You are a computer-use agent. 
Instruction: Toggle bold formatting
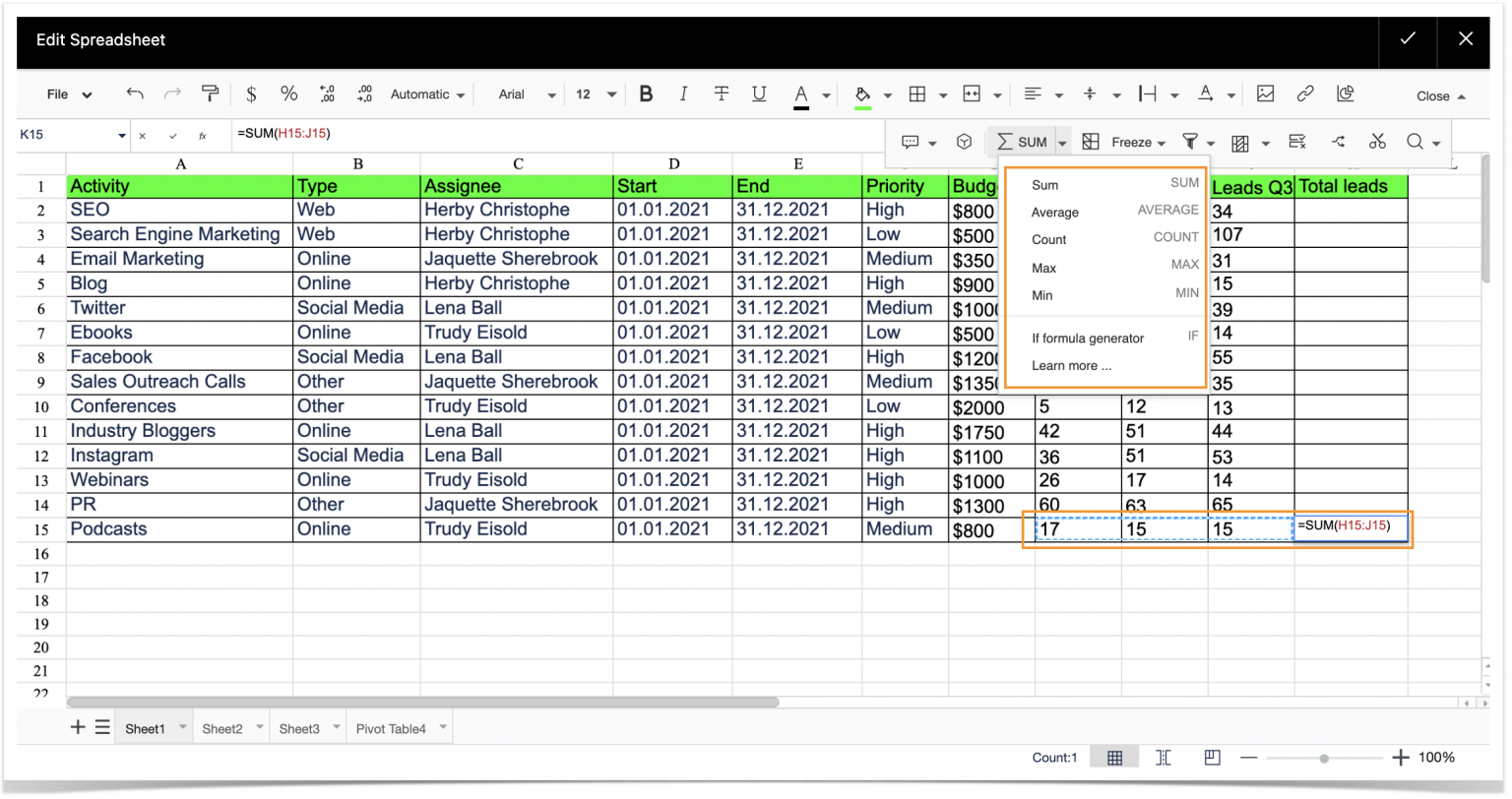point(646,93)
